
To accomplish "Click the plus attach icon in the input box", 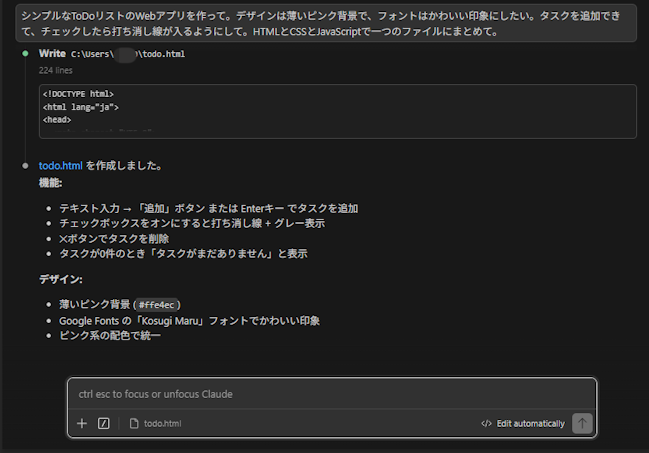I will pyautogui.click(x=82, y=423).
